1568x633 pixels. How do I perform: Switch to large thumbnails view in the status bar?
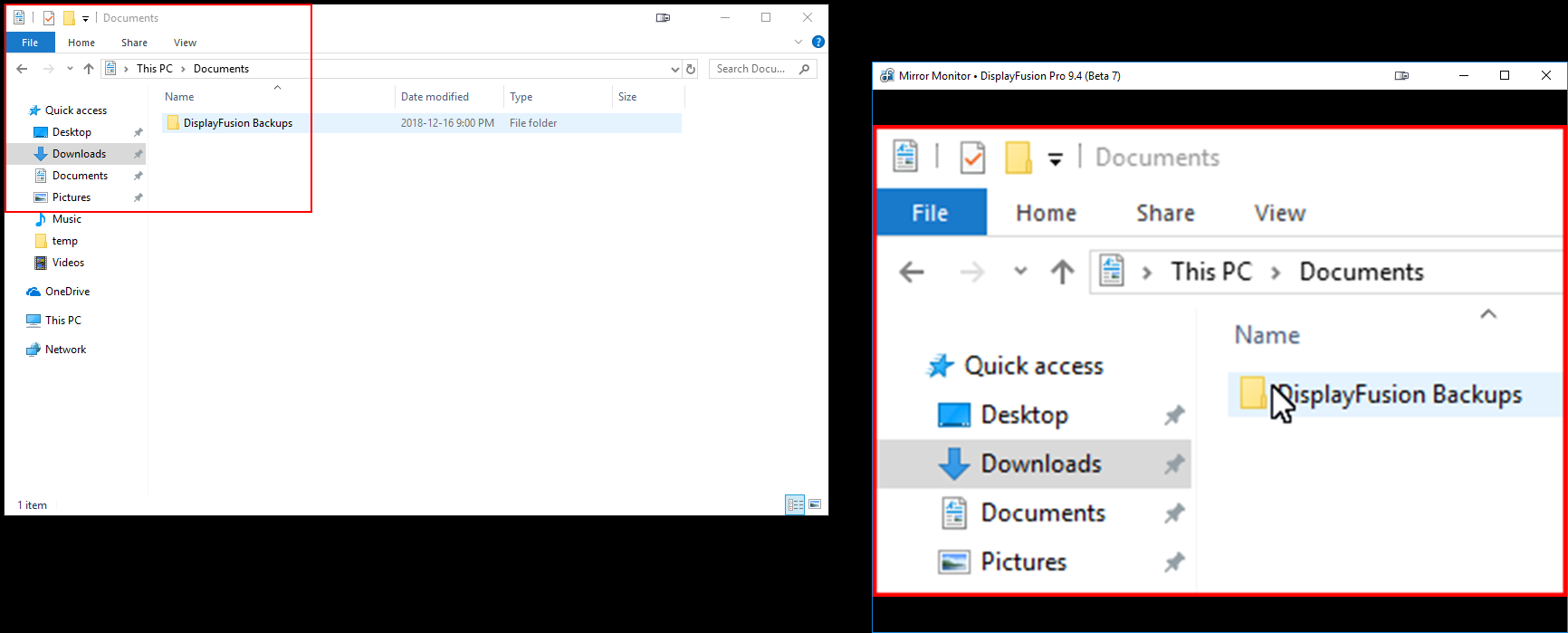pos(815,504)
